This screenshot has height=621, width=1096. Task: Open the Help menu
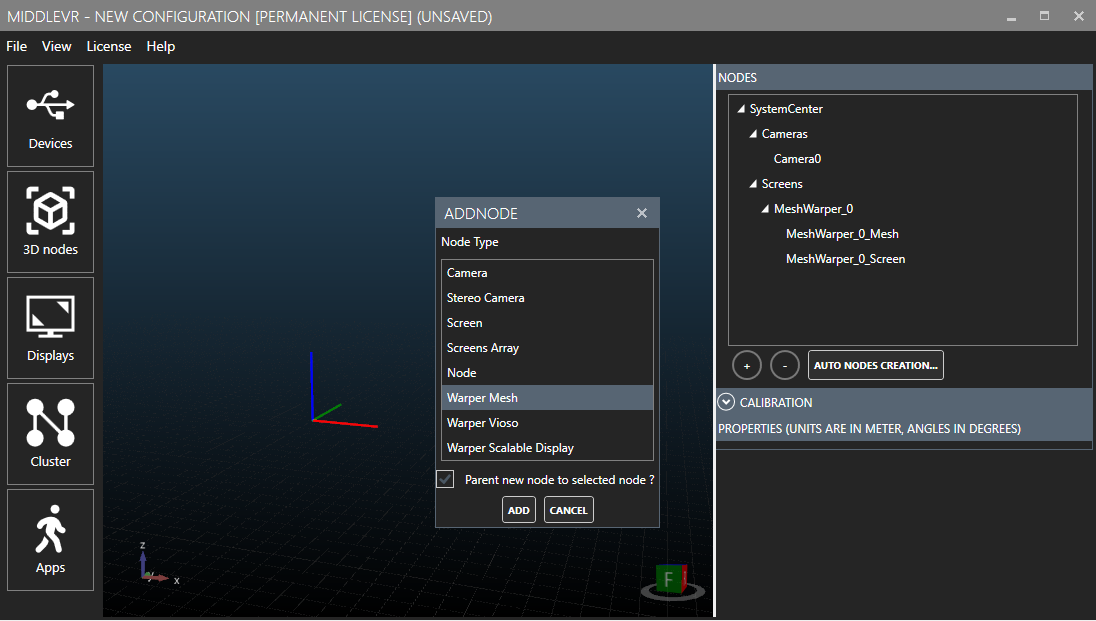click(161, 46)
